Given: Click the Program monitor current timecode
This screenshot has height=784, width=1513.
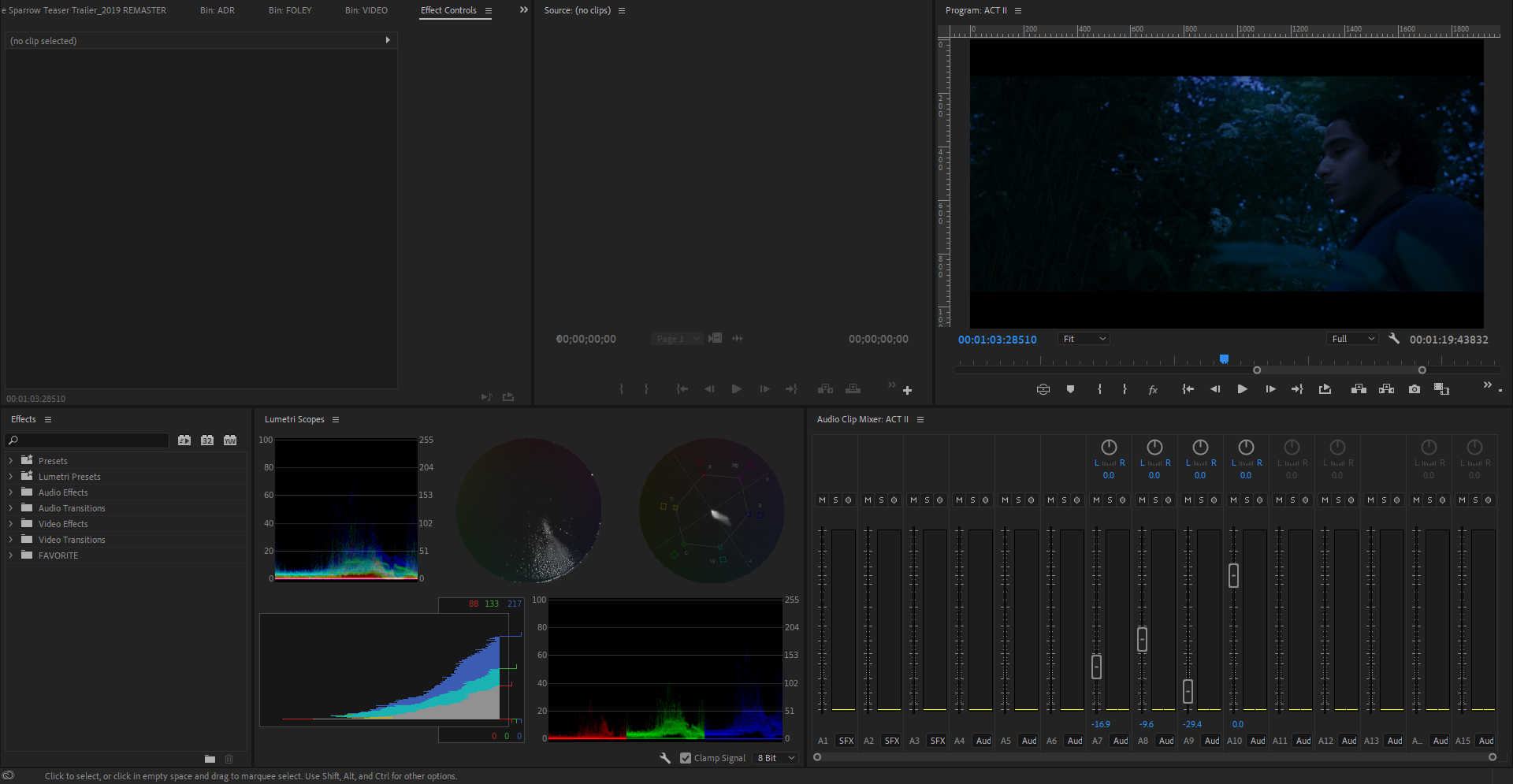Looking at the screenshot, I should pos(998,340).
